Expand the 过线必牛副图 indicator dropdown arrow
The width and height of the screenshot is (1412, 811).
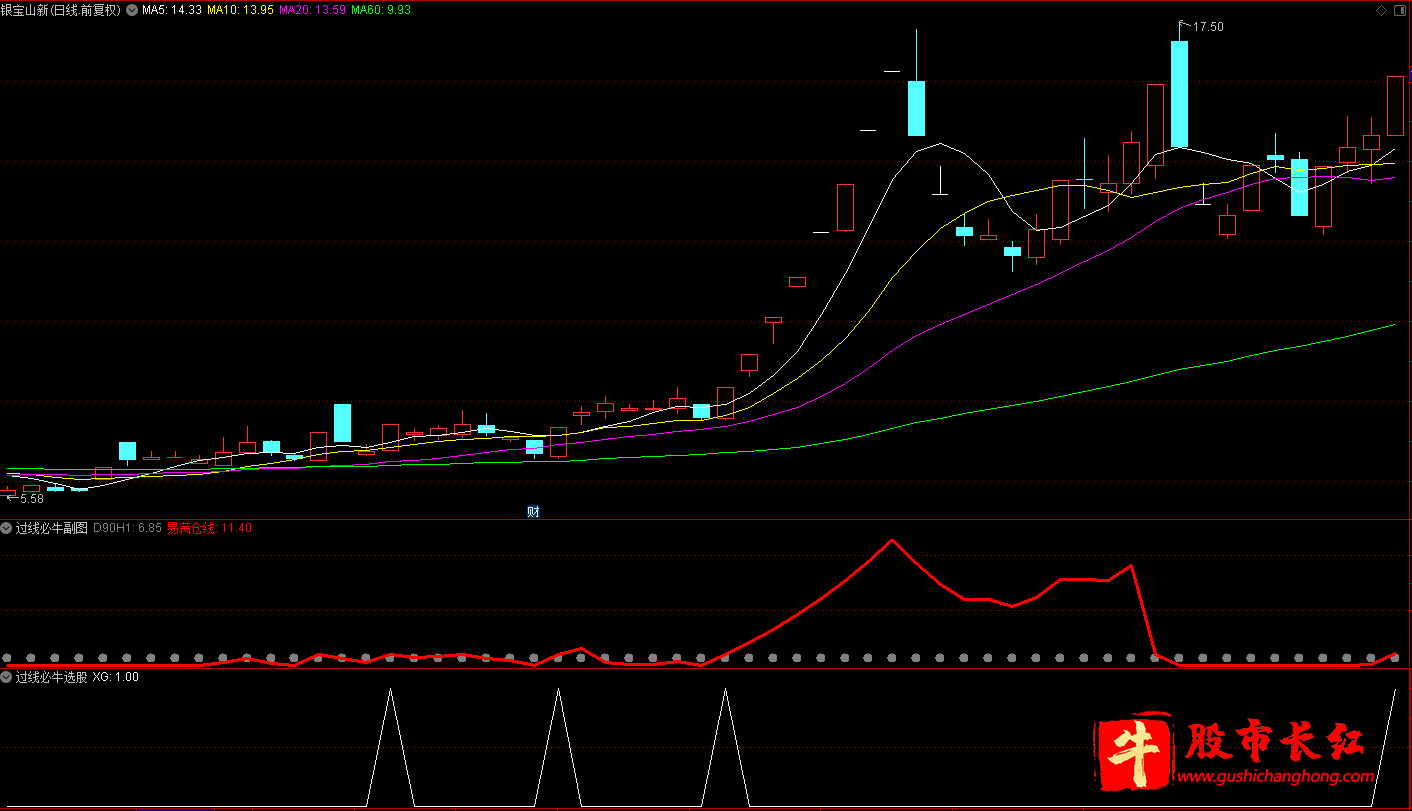(7, 527)
